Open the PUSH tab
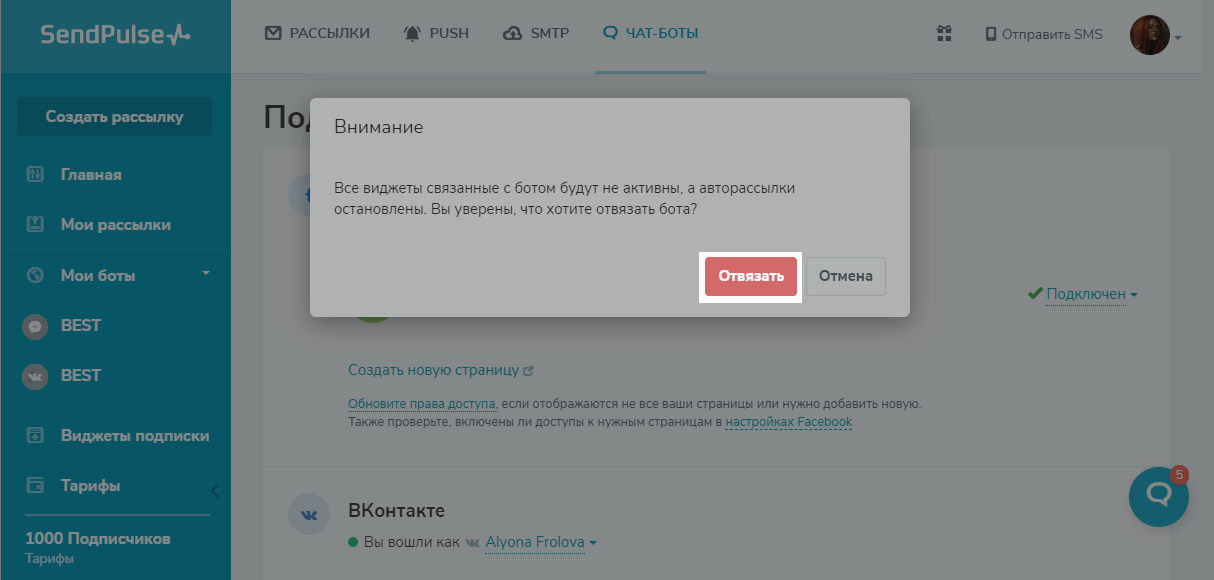The width and height of the screenshot is (1214, 580). pyautogui.click(x=436, y=33)
